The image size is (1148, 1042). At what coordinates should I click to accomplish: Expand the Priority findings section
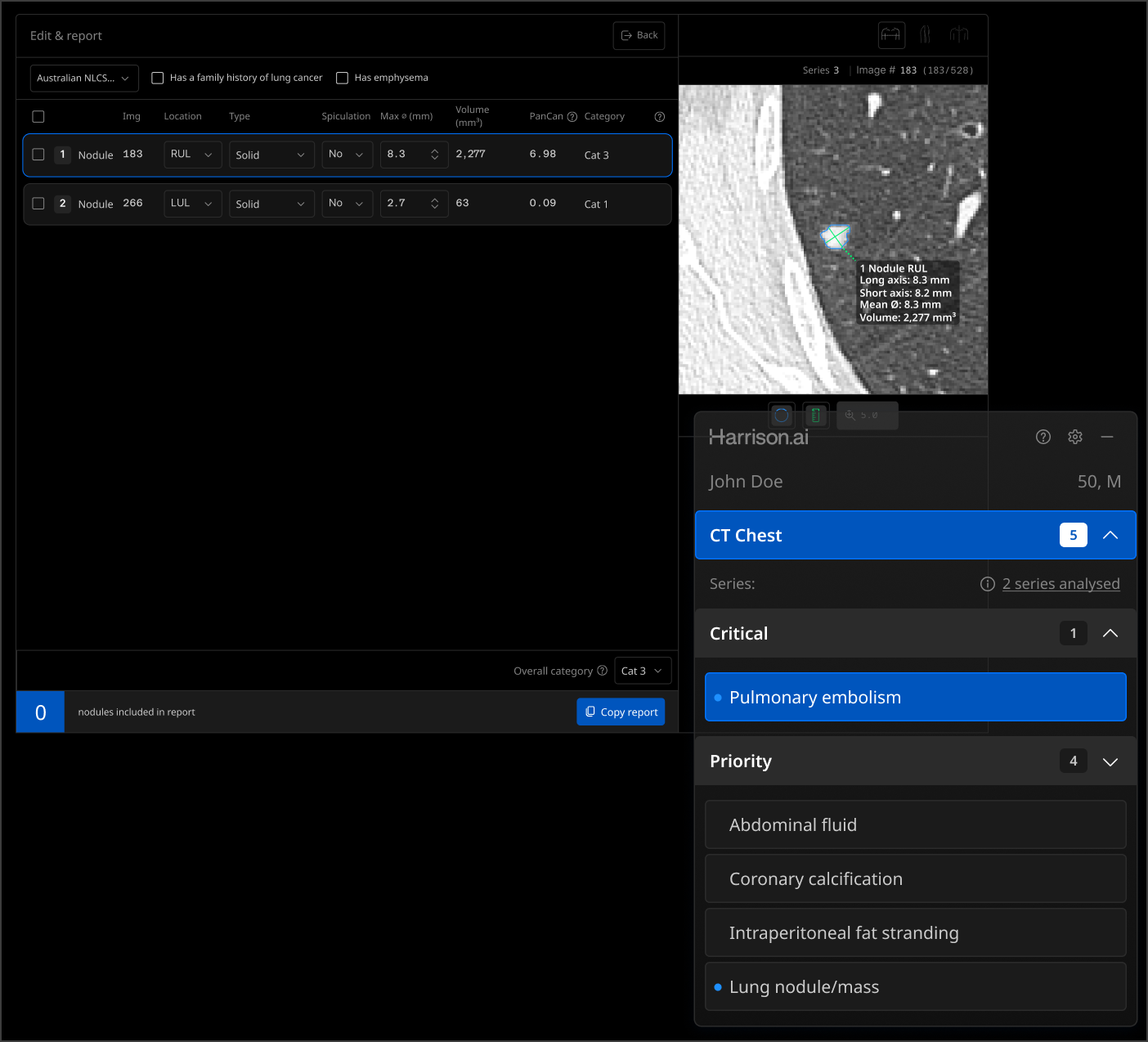pyautogui.click(x=1110, y=761)
